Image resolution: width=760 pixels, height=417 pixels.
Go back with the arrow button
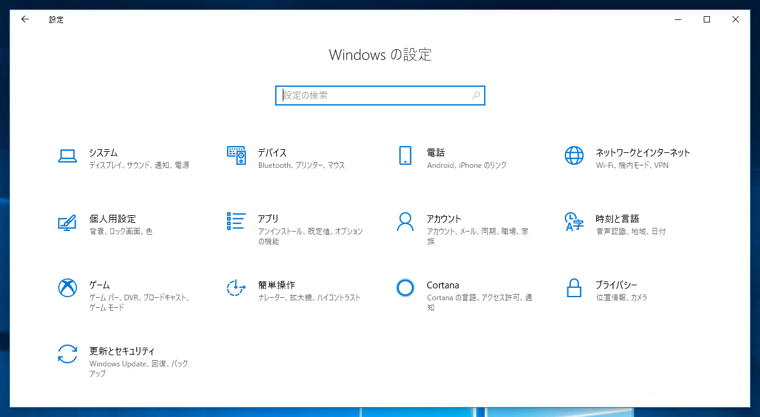point(25,19)
